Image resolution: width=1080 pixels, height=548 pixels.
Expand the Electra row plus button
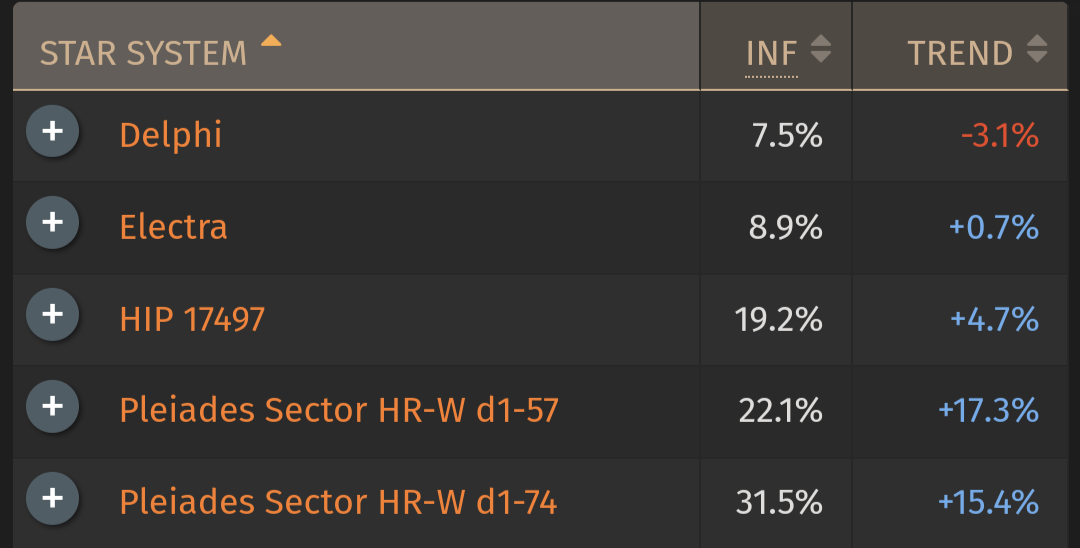pos(52,222)
